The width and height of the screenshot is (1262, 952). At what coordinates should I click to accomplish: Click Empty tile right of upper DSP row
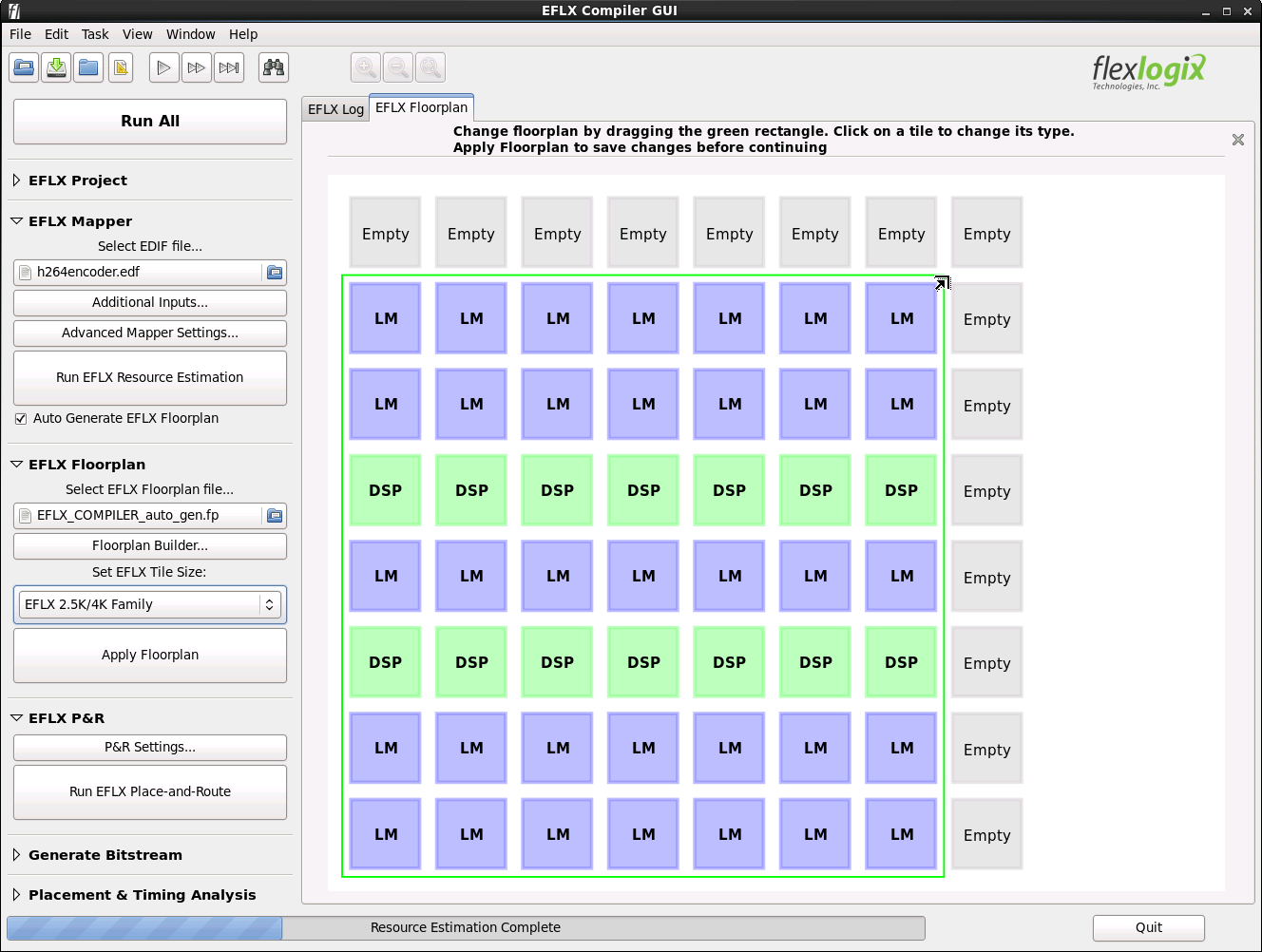point(987,490)
